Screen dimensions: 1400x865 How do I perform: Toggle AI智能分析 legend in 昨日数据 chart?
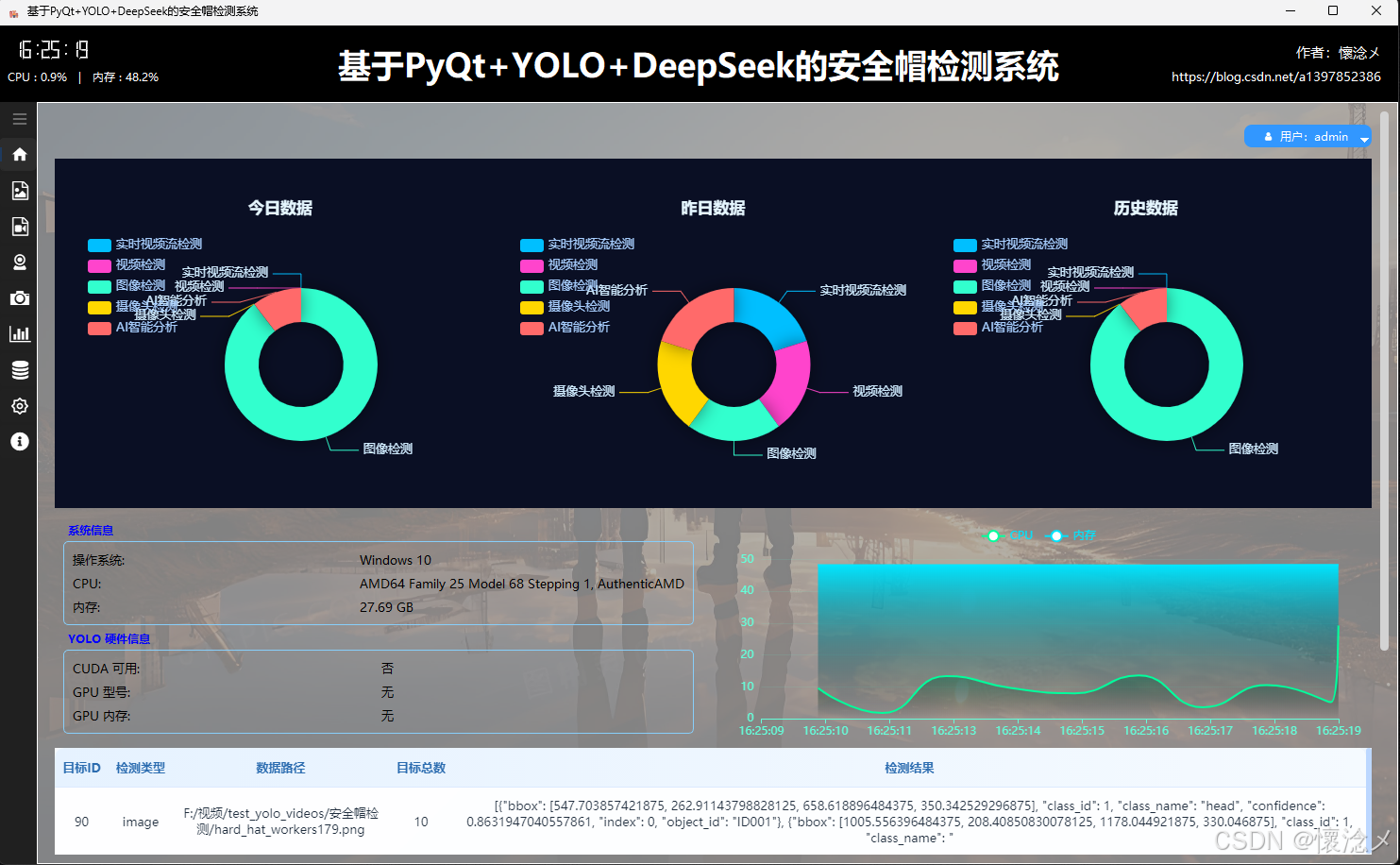[x=565, y=327]
